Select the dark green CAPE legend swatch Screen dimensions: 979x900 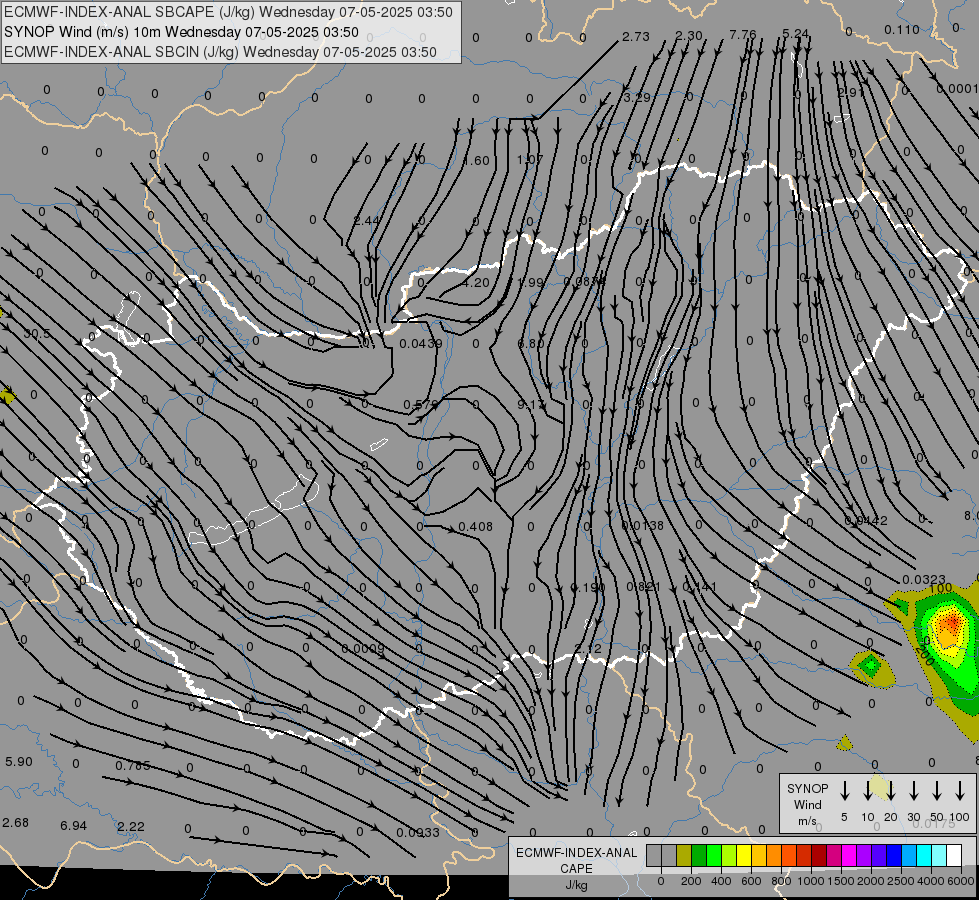point(699,855)
